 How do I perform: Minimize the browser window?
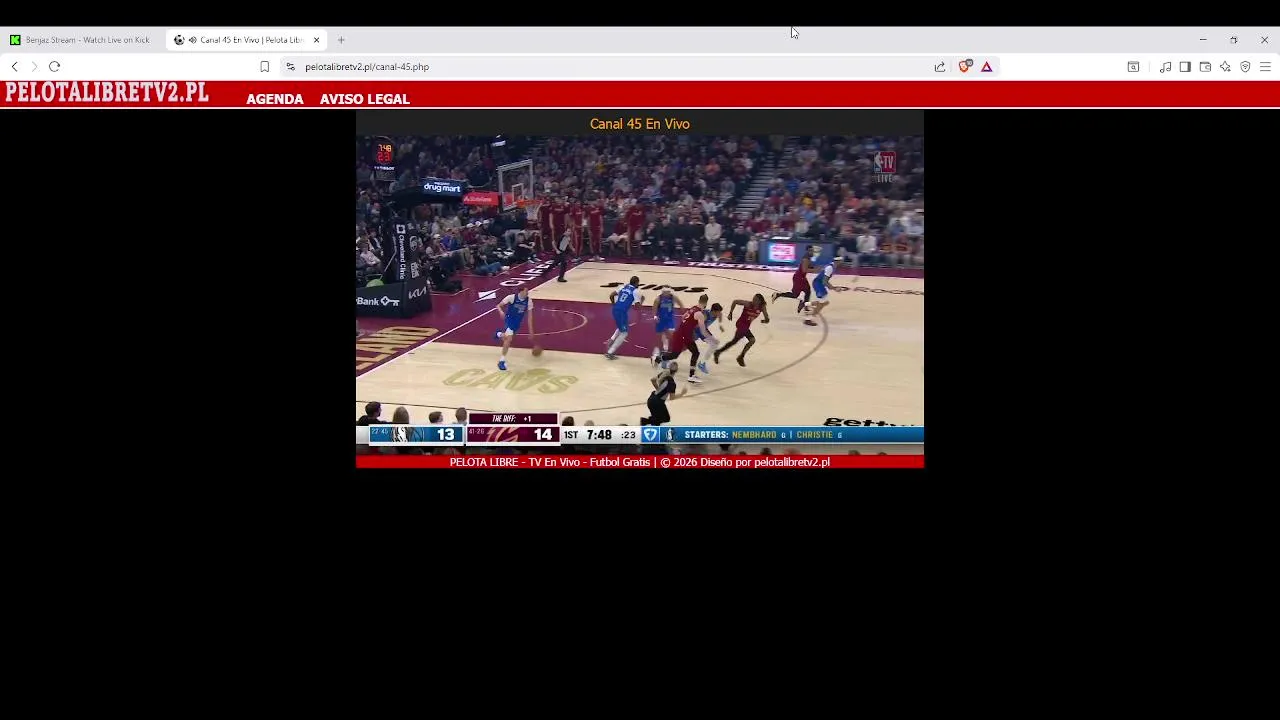(1203, 40)
